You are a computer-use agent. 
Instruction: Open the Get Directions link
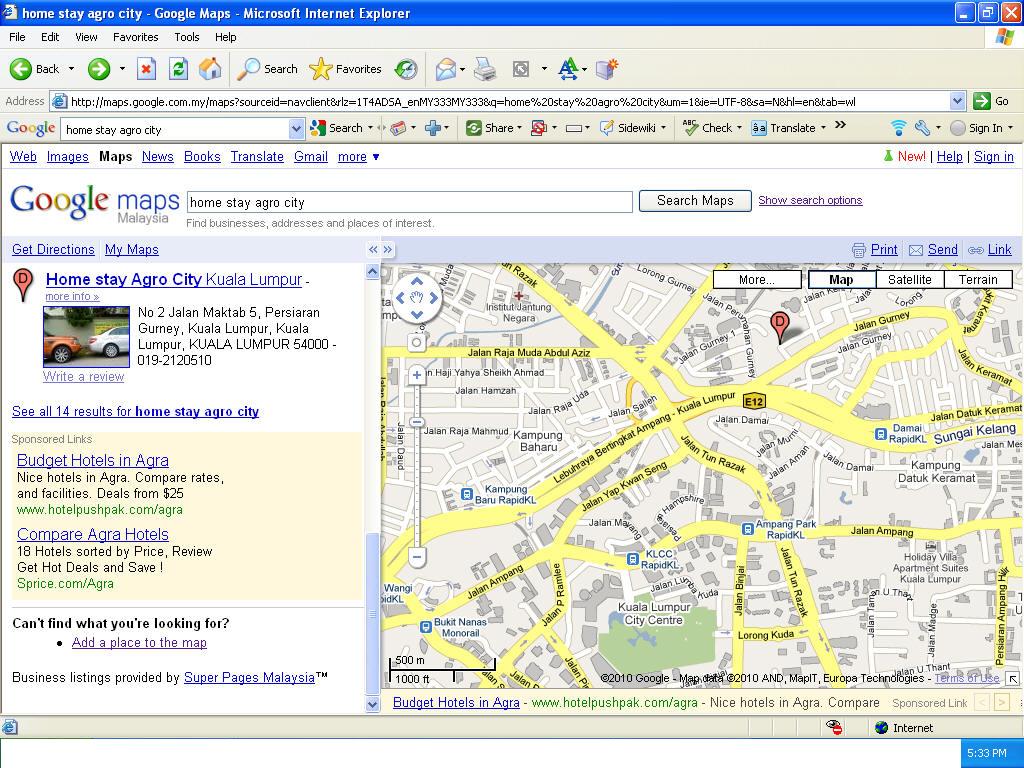53,250
